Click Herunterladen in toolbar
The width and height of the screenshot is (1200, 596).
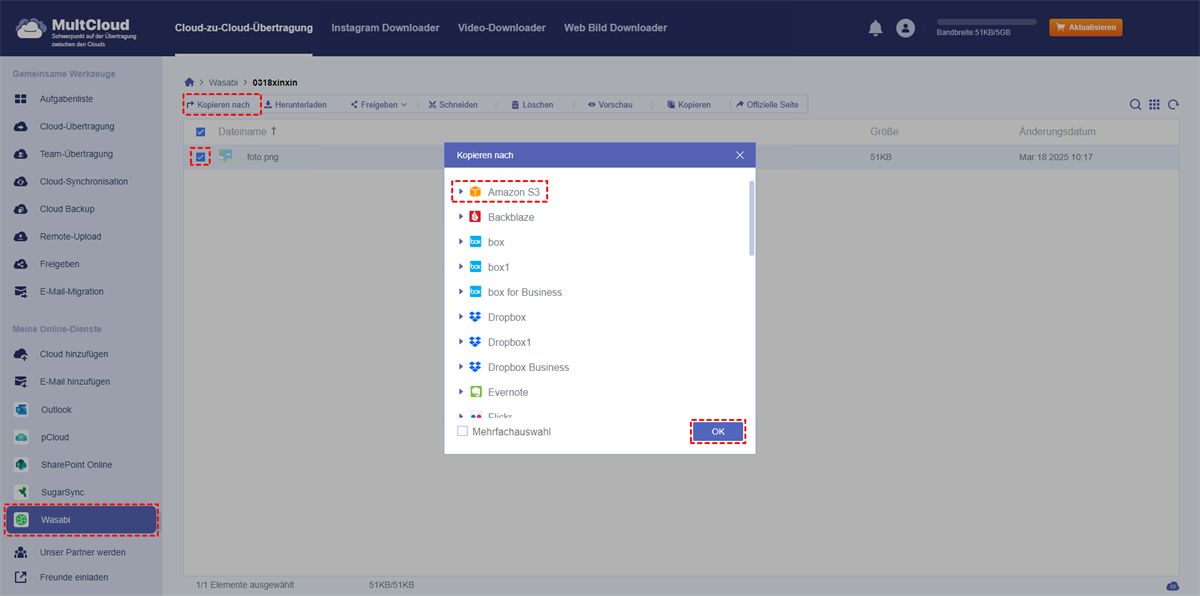295,104
